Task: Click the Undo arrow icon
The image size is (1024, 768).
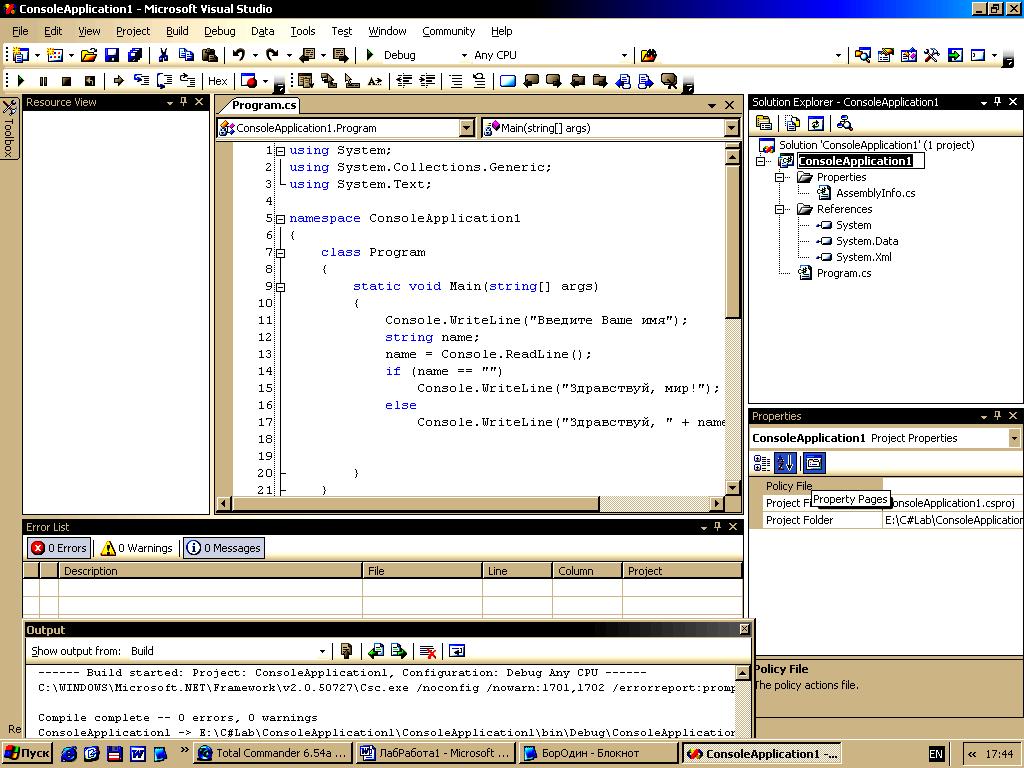Action: point(239,55)
